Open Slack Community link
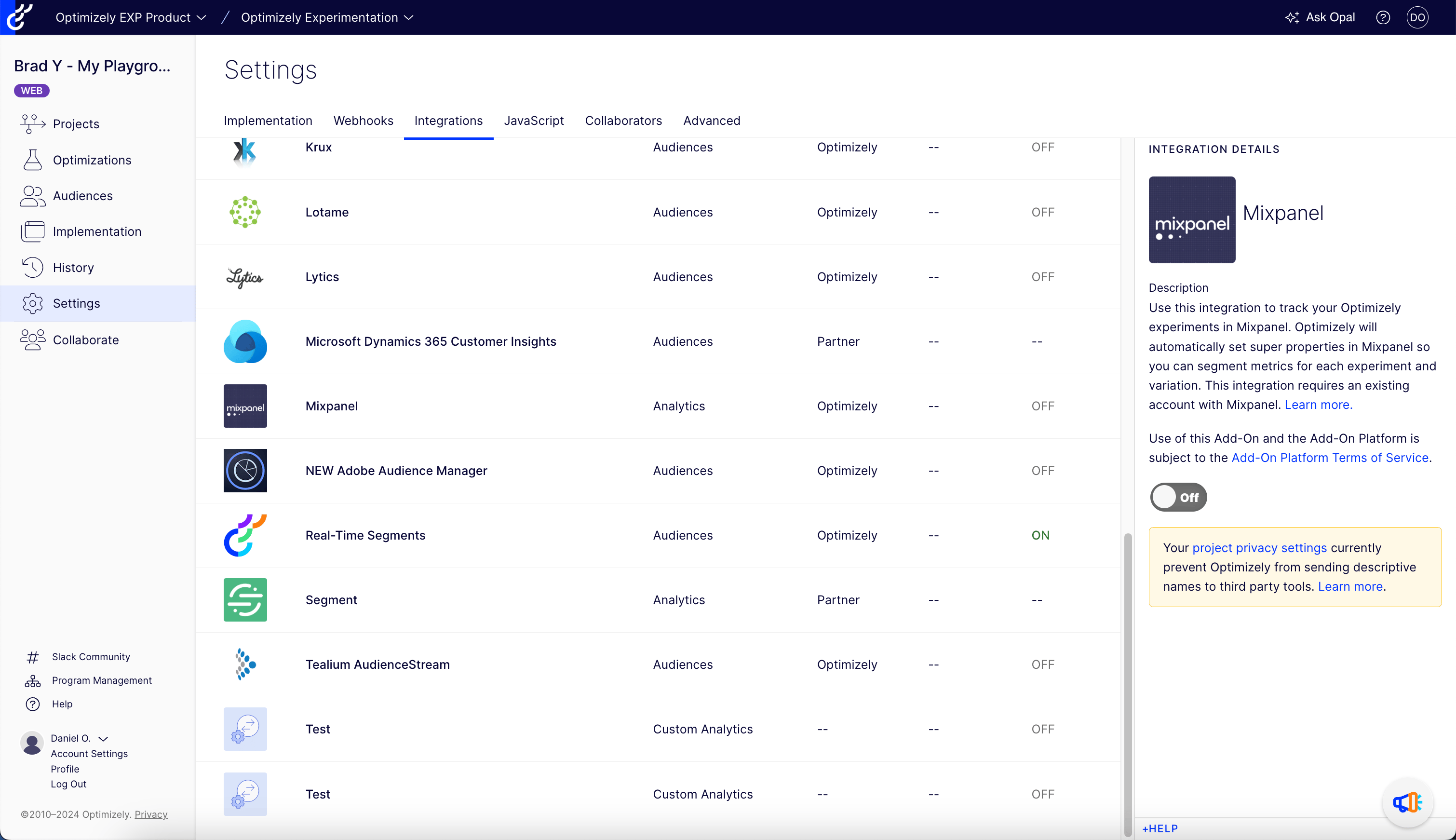The image size is (1456, 840). [91, 657]
